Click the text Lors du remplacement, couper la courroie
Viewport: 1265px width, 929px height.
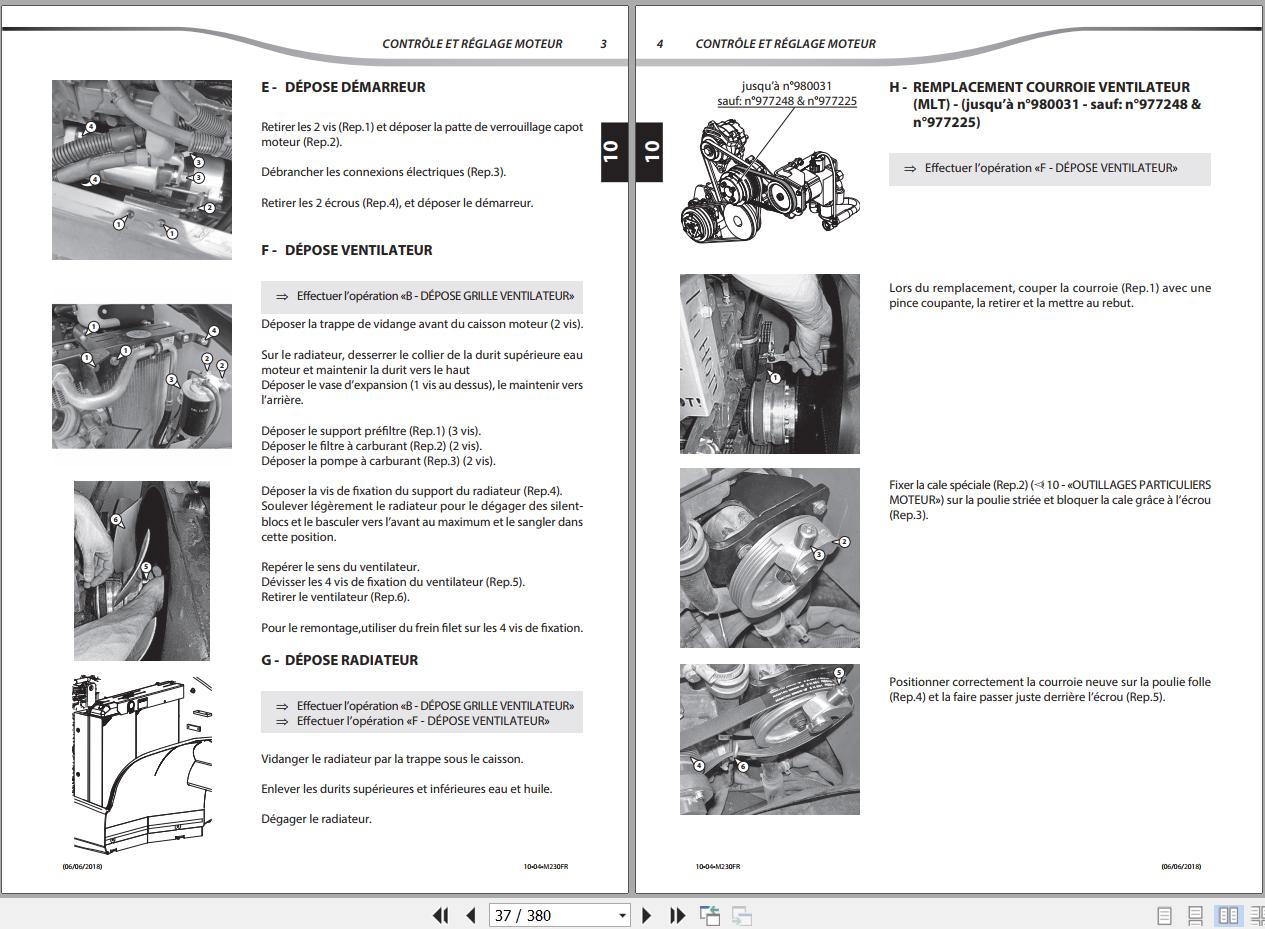1050,296
